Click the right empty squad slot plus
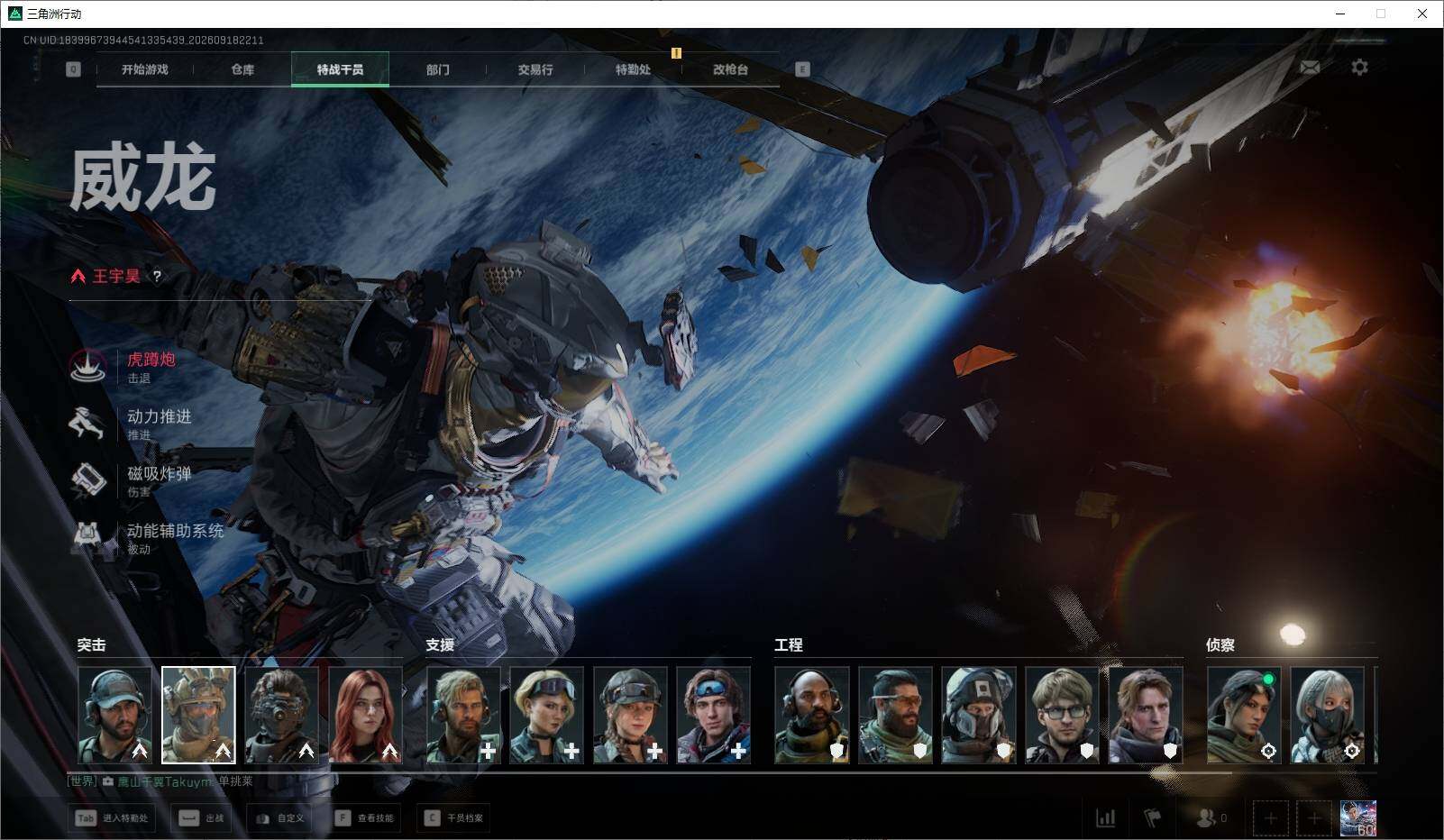Viewport: 1444px width, 840px height. click(x=1313, y=818)
